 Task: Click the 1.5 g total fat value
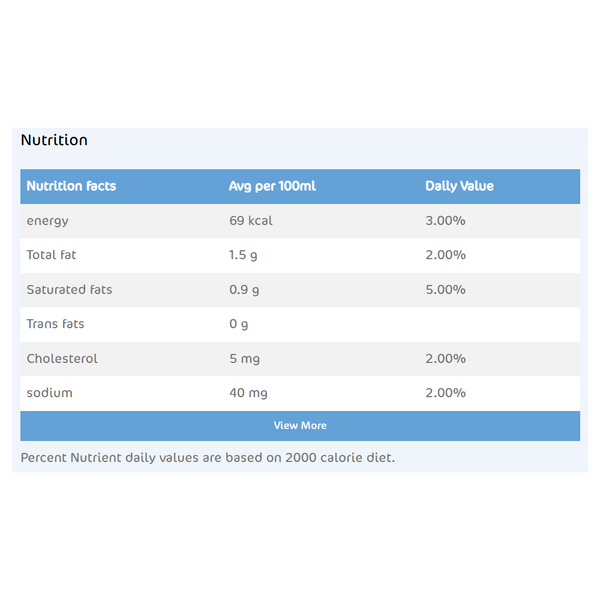pyautogui.click(x=243, y=255)
